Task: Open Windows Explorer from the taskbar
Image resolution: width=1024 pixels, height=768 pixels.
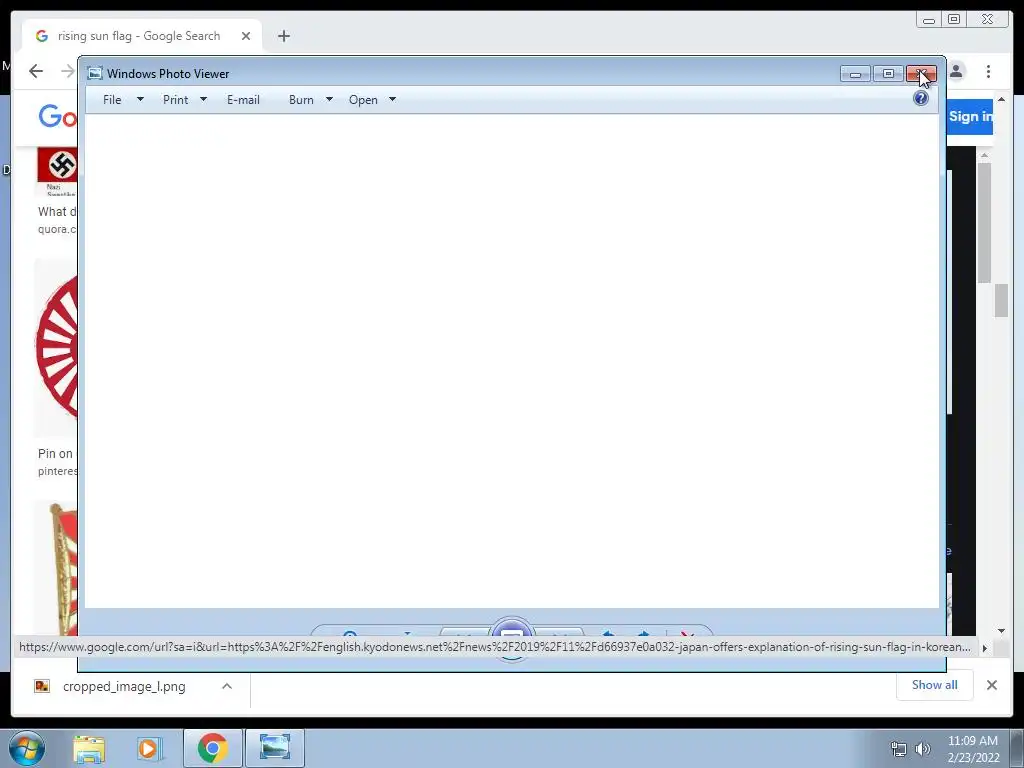Action: tap(89, 749)
